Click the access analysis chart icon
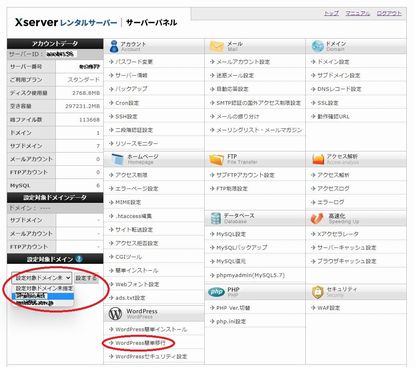 pos(318,160)
